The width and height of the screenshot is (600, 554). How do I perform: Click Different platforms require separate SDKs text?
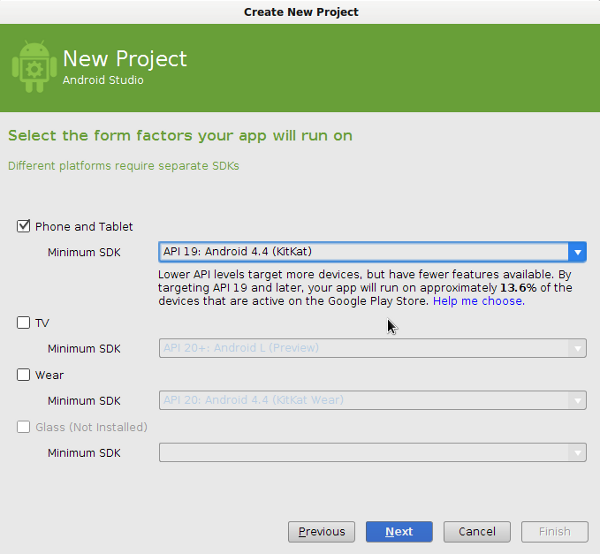click(x=124, y=166)
